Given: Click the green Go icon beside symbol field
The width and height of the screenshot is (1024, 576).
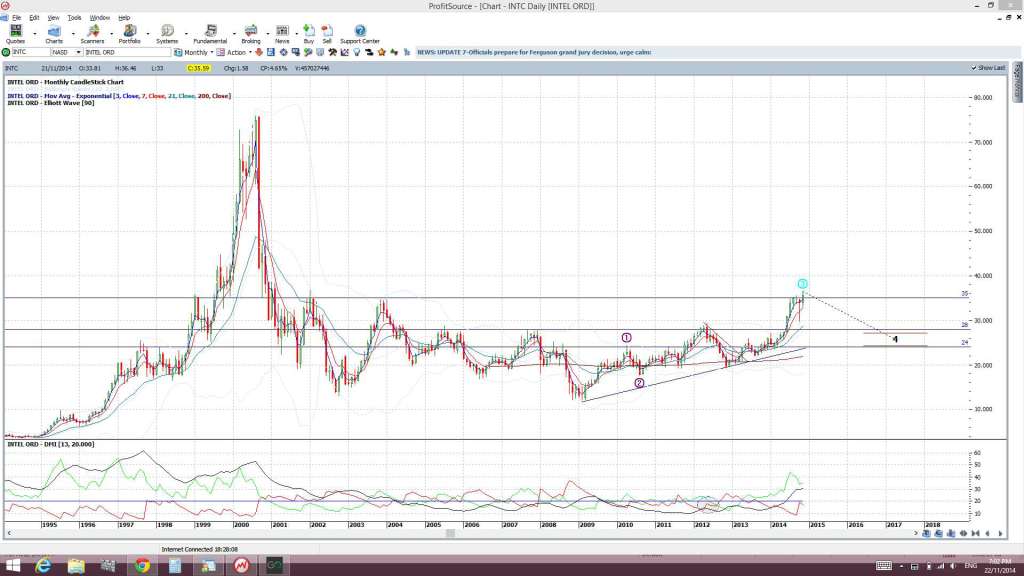Looking at the screenshot, I should point(6,52).
